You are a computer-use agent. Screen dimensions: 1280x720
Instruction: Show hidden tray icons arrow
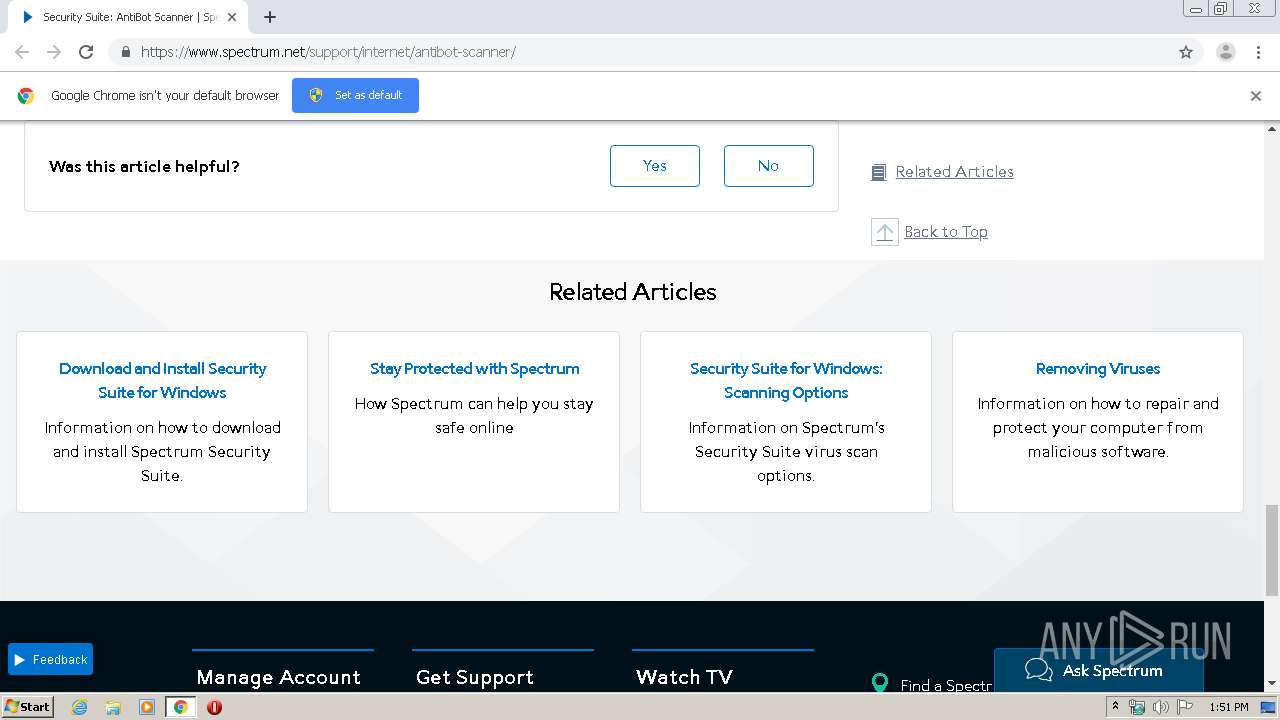pyautogui.click(x=1115, y=707)
